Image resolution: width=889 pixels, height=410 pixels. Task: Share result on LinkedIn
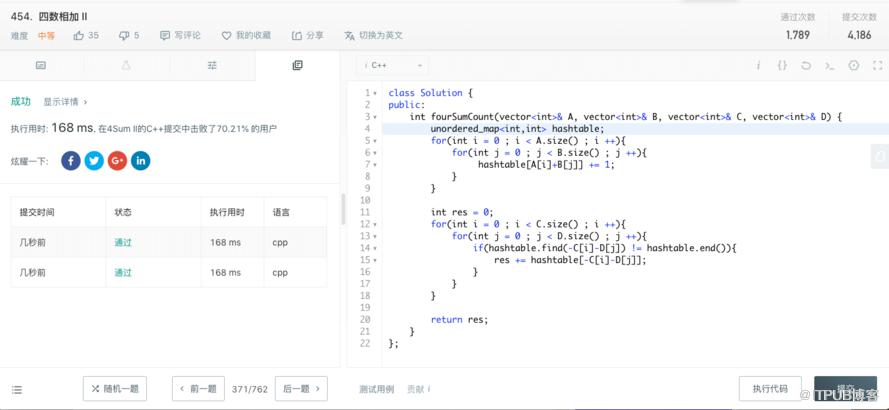click(x=141, y=161)
